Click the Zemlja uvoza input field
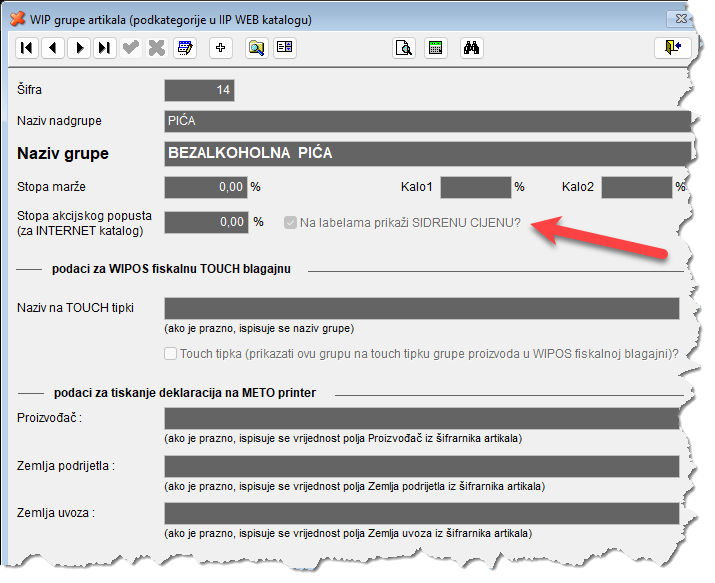This screenshot has width=715, height=583. pyautogui.click(x=421, y=514)
